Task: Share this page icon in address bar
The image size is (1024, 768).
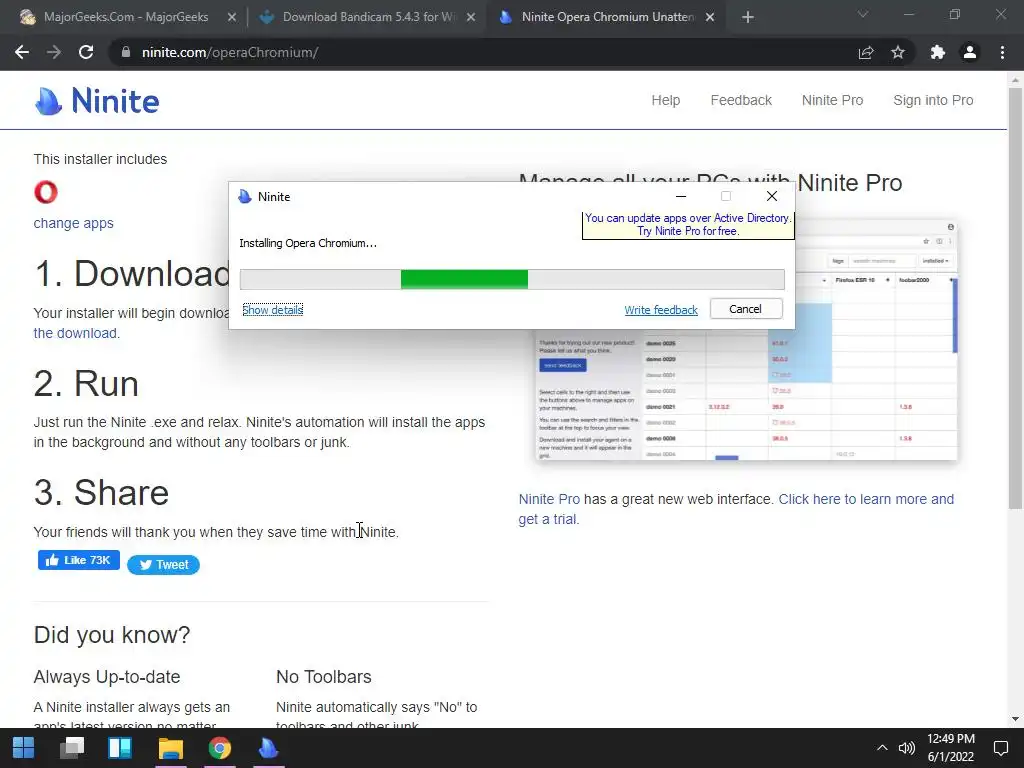Action: [x=866, y=52]
